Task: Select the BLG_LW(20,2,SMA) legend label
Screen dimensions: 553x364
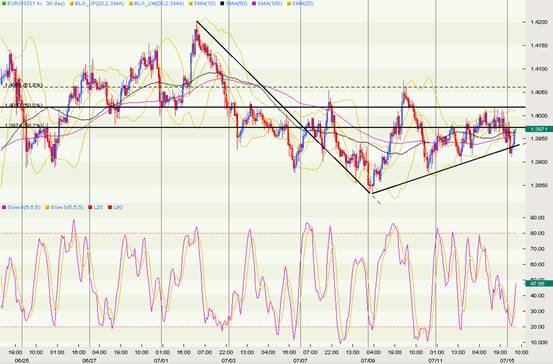Action: 159,4
